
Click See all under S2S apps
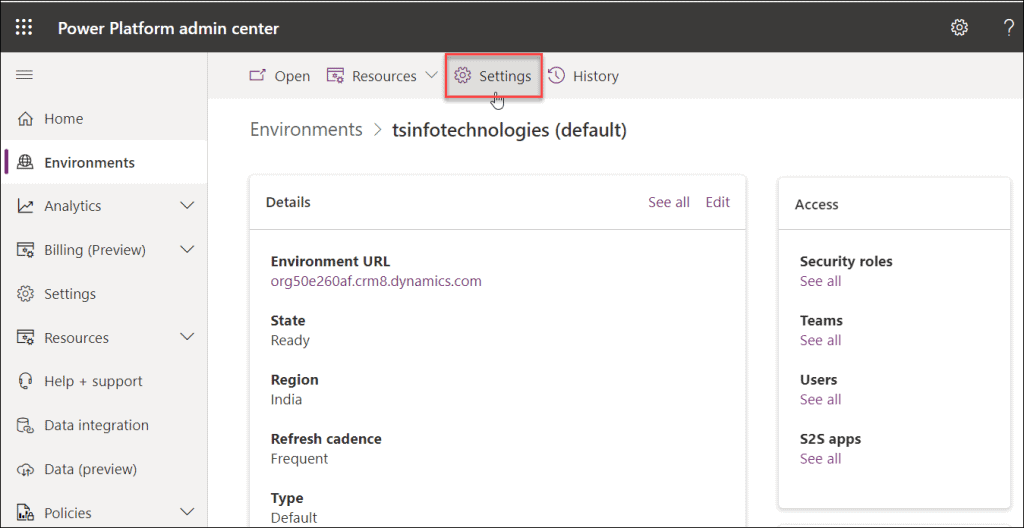pyautogui.click(x=820, y=459)
